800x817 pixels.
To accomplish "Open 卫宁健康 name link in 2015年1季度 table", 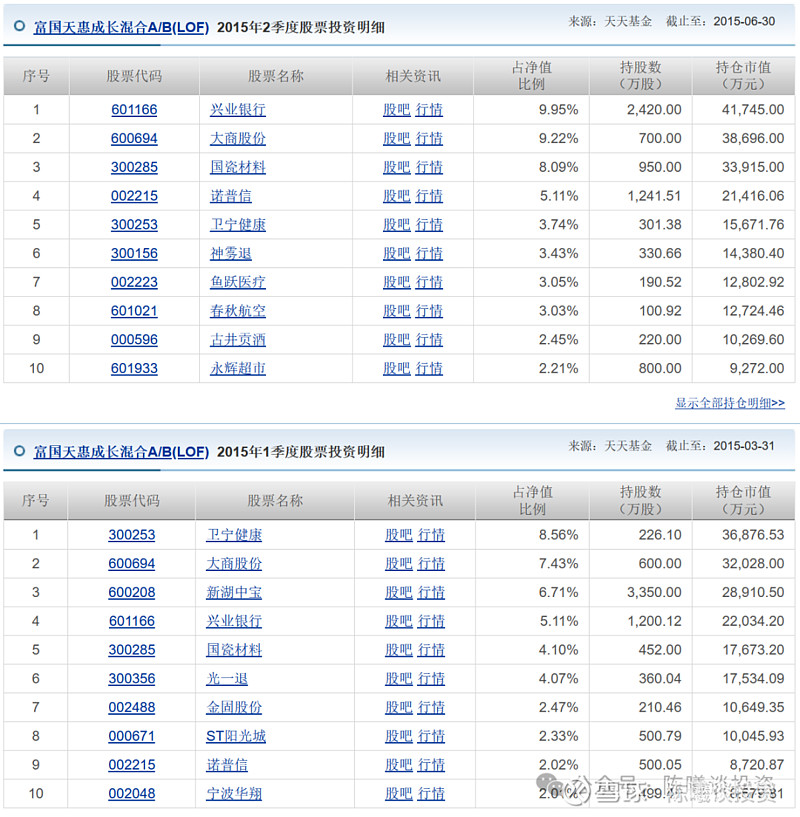I will pos(234,535).
